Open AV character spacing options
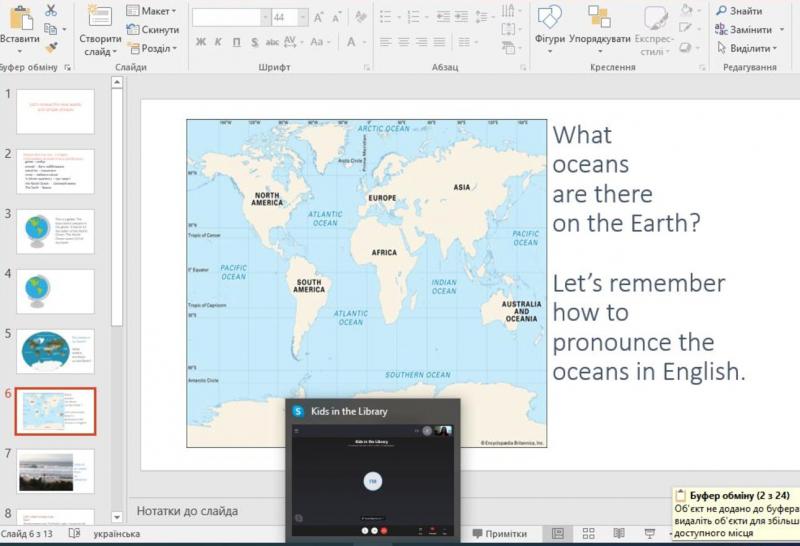Viewport: 800px width, 546px height. 293,42
